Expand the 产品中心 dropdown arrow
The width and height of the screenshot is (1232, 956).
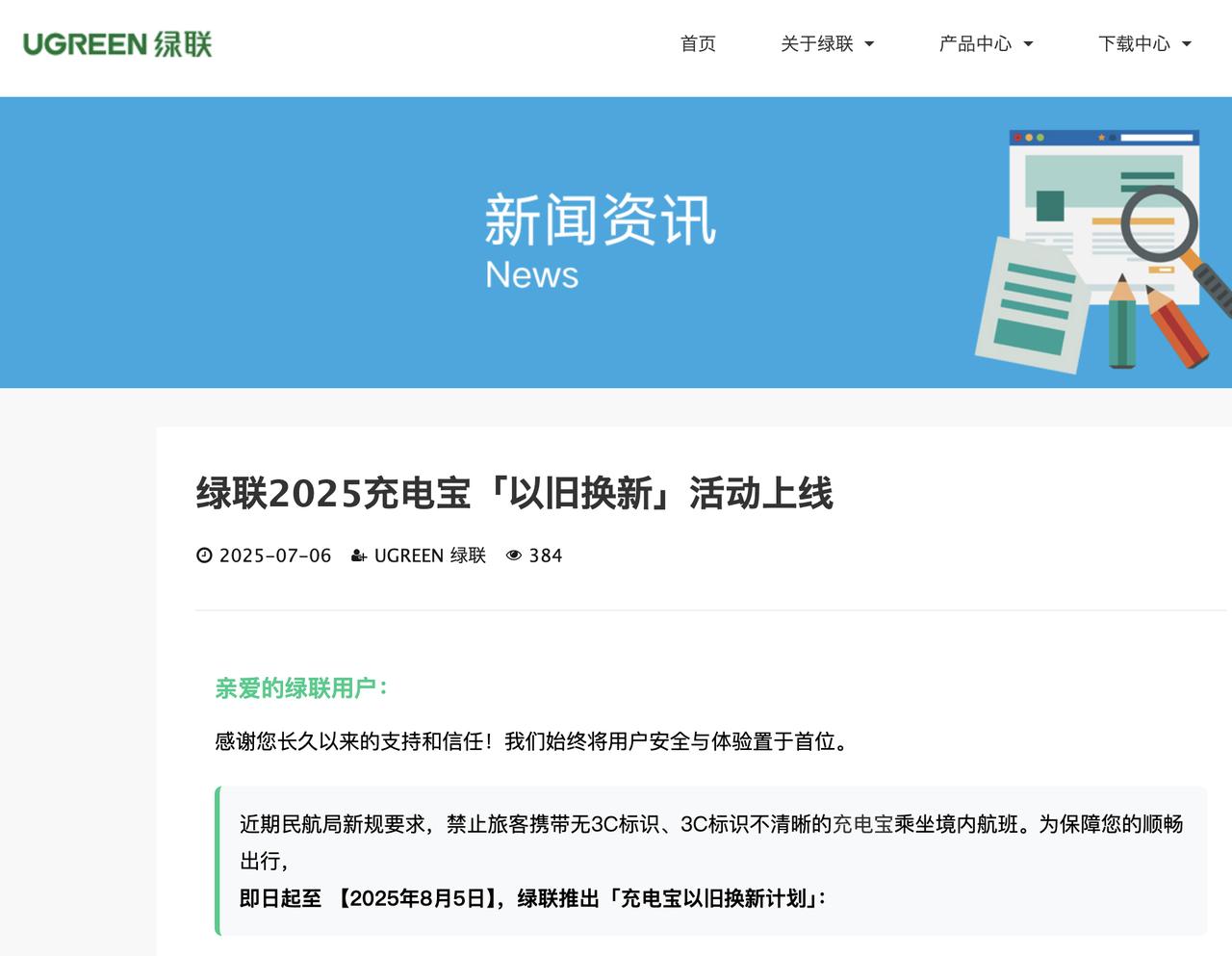(1028, 44)
